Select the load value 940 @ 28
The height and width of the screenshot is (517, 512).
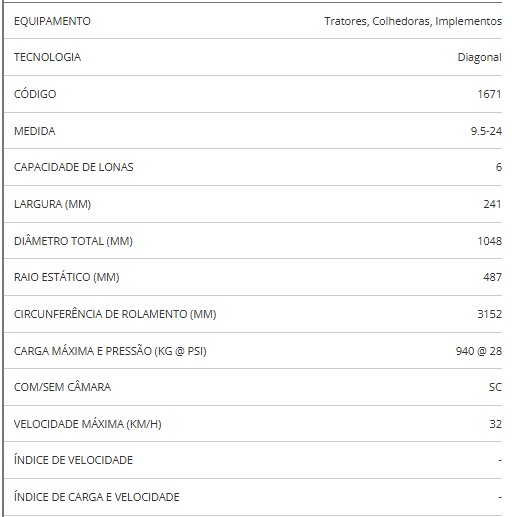coord(479,351)
